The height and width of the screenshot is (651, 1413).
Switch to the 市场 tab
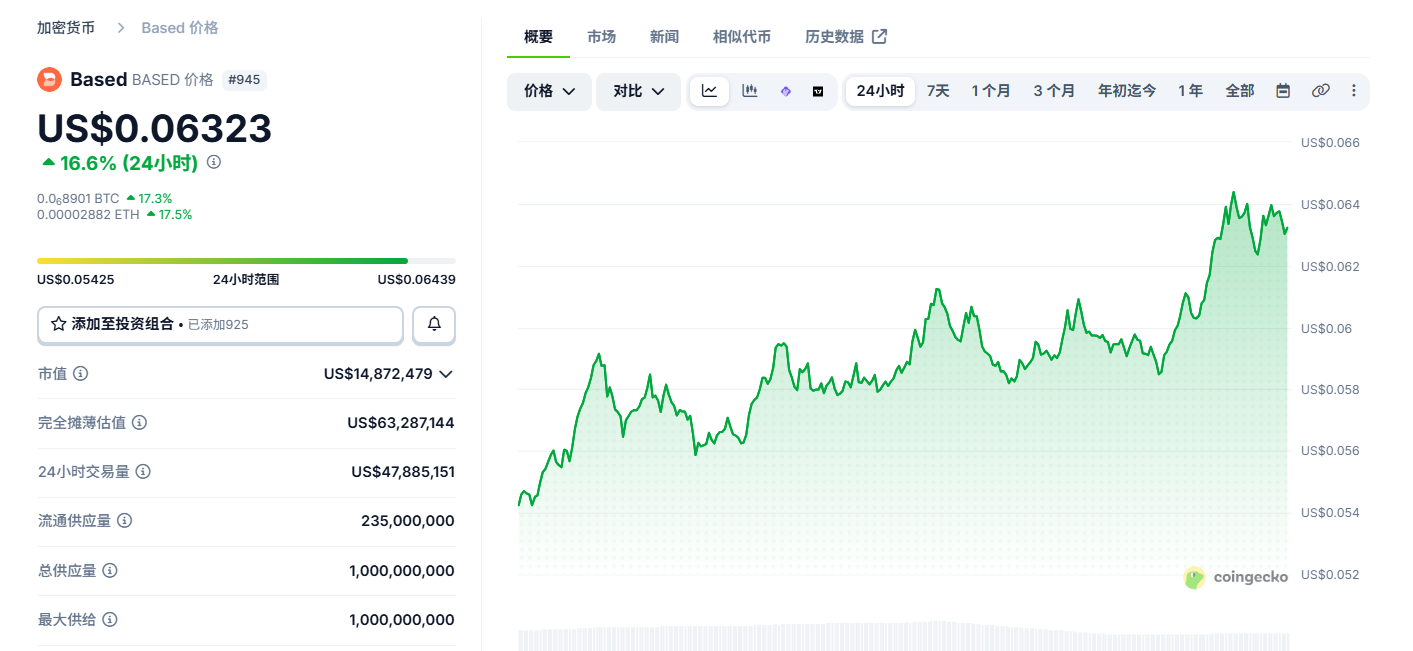pyautogui.click(x=601, y=37)
